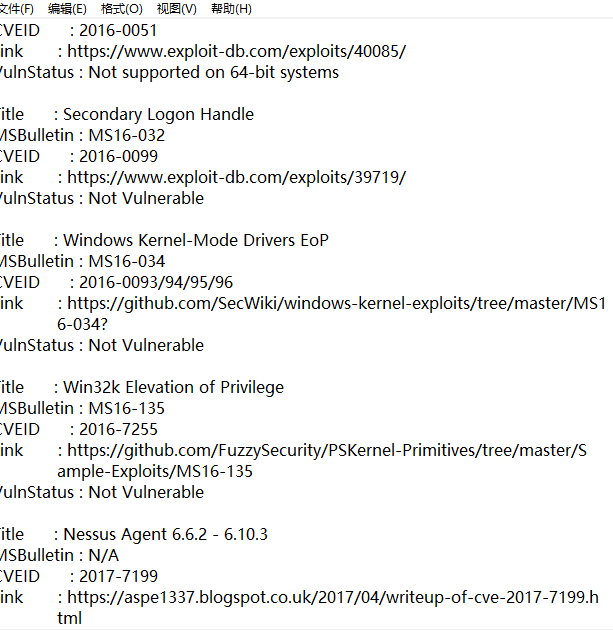This screenshot has height=630, width=613.
Task: Open the 文件(F) File menu
Action: click(x=16, y=9)
